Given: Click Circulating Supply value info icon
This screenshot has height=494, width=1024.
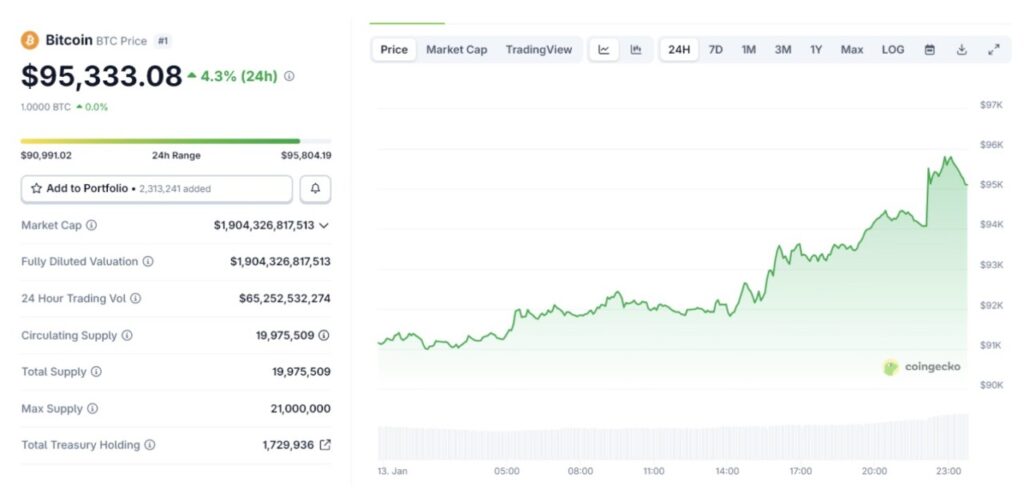Looking at the screenshot, I should click(324, 335).
